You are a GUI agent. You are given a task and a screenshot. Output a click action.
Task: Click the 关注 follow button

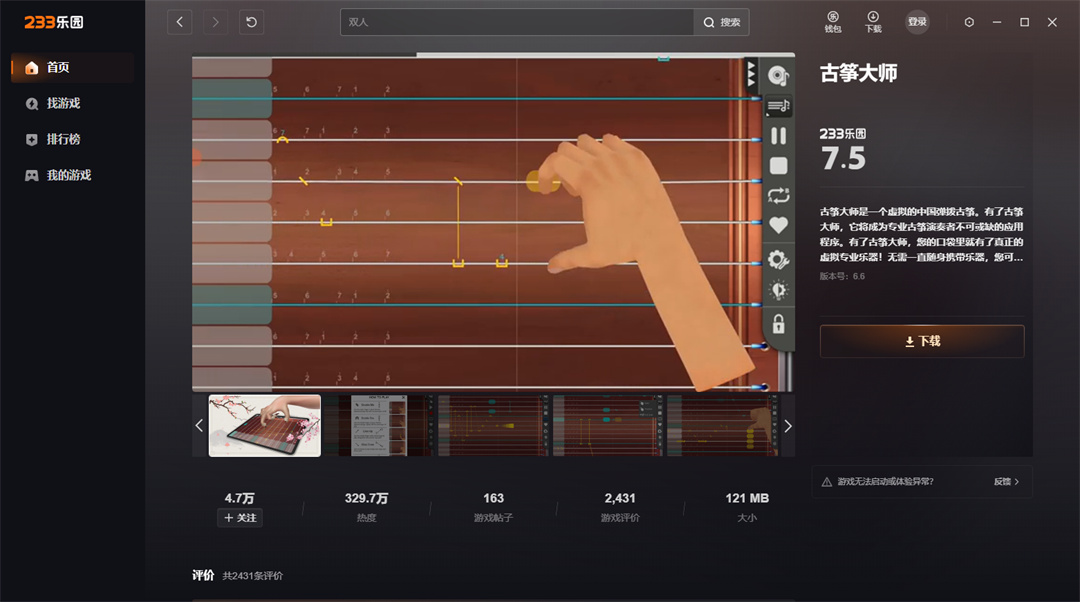tap(240, 518)
